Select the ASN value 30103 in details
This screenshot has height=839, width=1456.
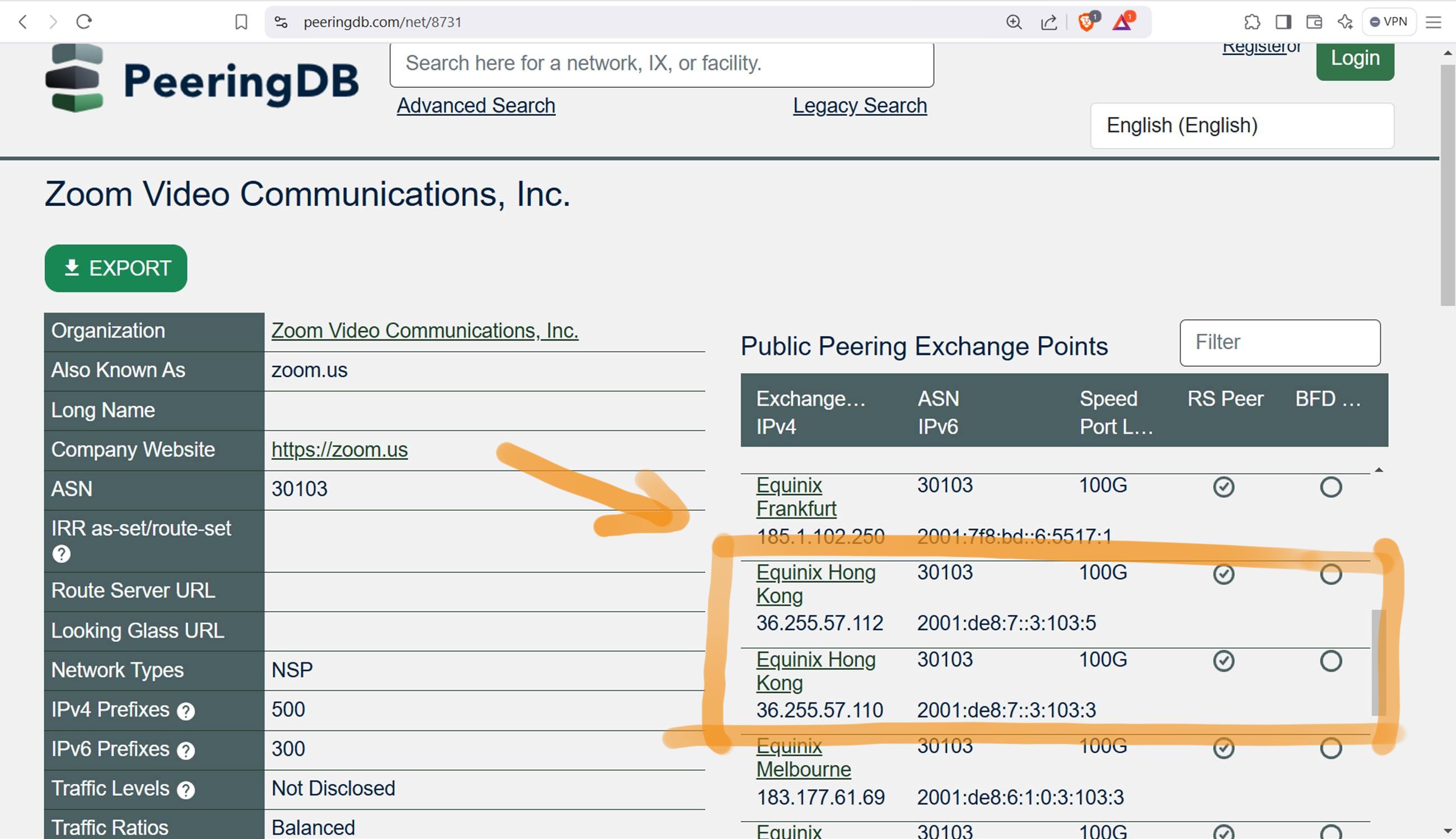(299, 489)
